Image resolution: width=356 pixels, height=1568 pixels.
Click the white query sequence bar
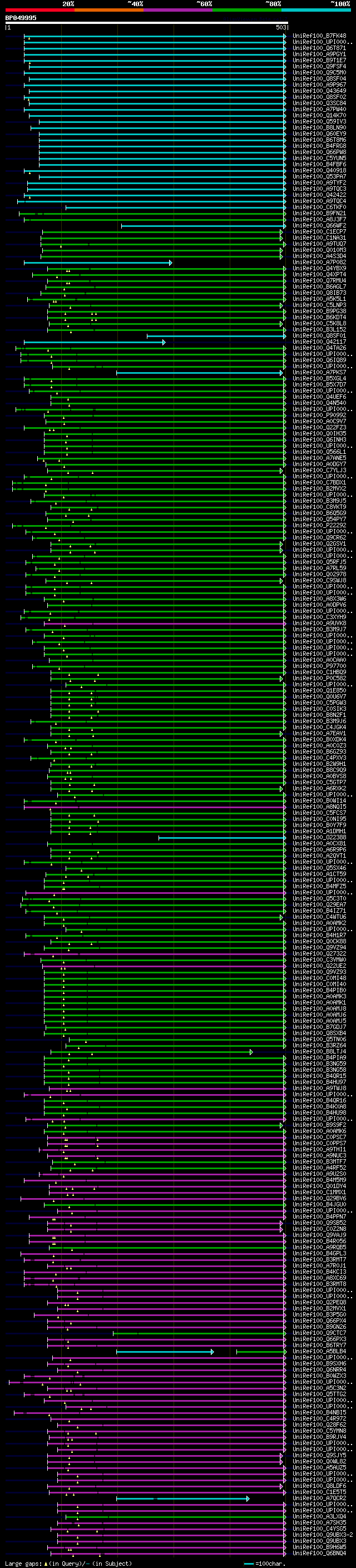(146, 22)
